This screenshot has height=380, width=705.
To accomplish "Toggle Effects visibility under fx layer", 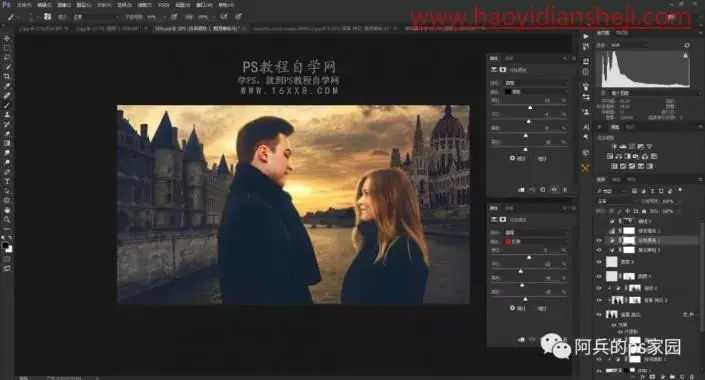I will [614, 324].
